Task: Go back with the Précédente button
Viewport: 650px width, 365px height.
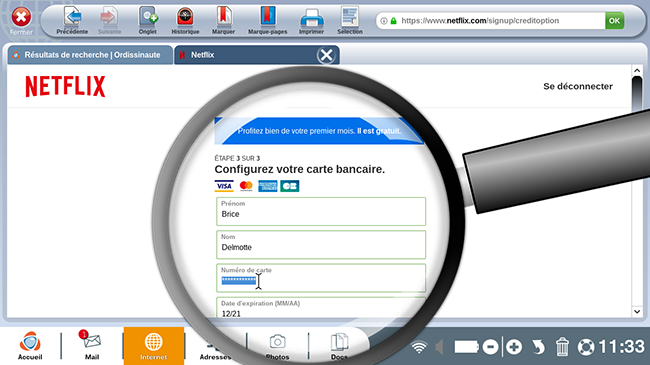Action: [72, 20]
